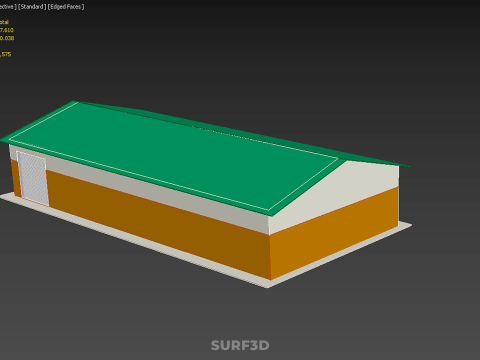Click the yellow 575 statistics value

pyautogui.click(x=6, y=54)
